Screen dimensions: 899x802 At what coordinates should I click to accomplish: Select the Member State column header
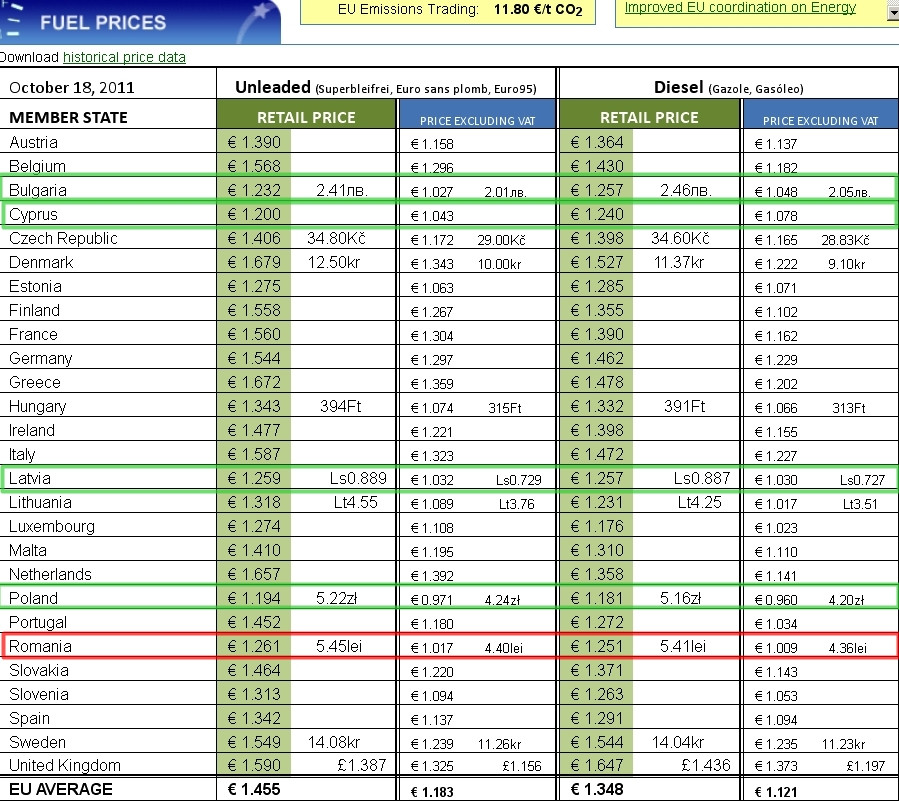[69, 118]
